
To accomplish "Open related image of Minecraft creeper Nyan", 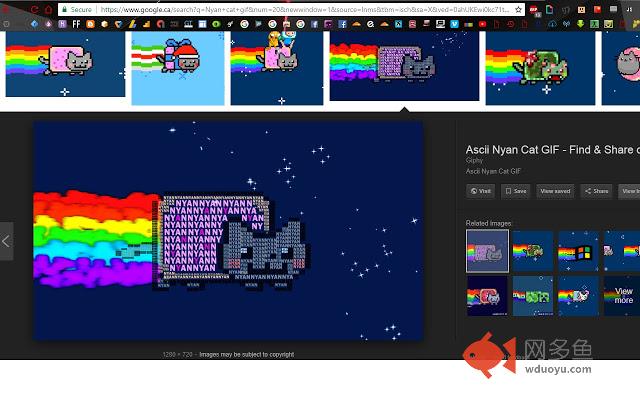I will click(533, 296).
